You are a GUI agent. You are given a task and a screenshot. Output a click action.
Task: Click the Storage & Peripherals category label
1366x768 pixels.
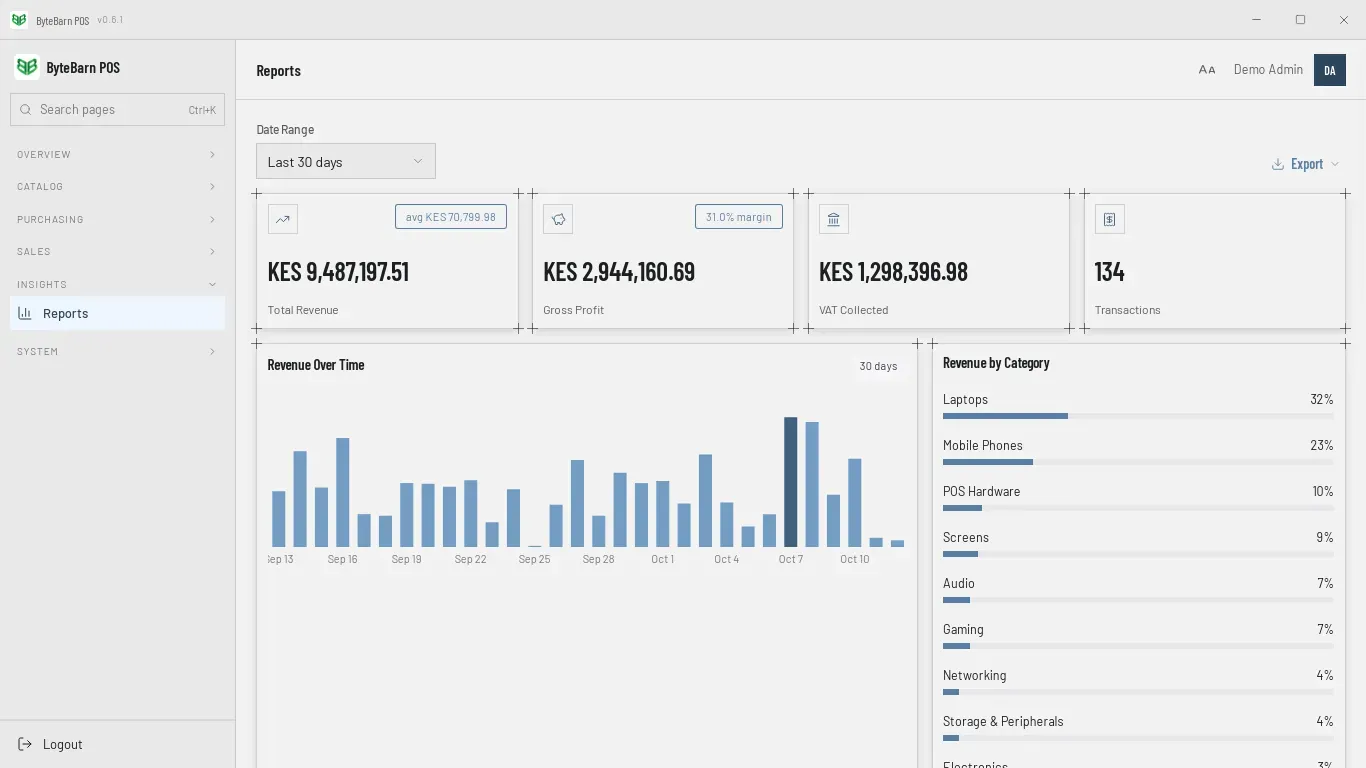click(1003, 722)
